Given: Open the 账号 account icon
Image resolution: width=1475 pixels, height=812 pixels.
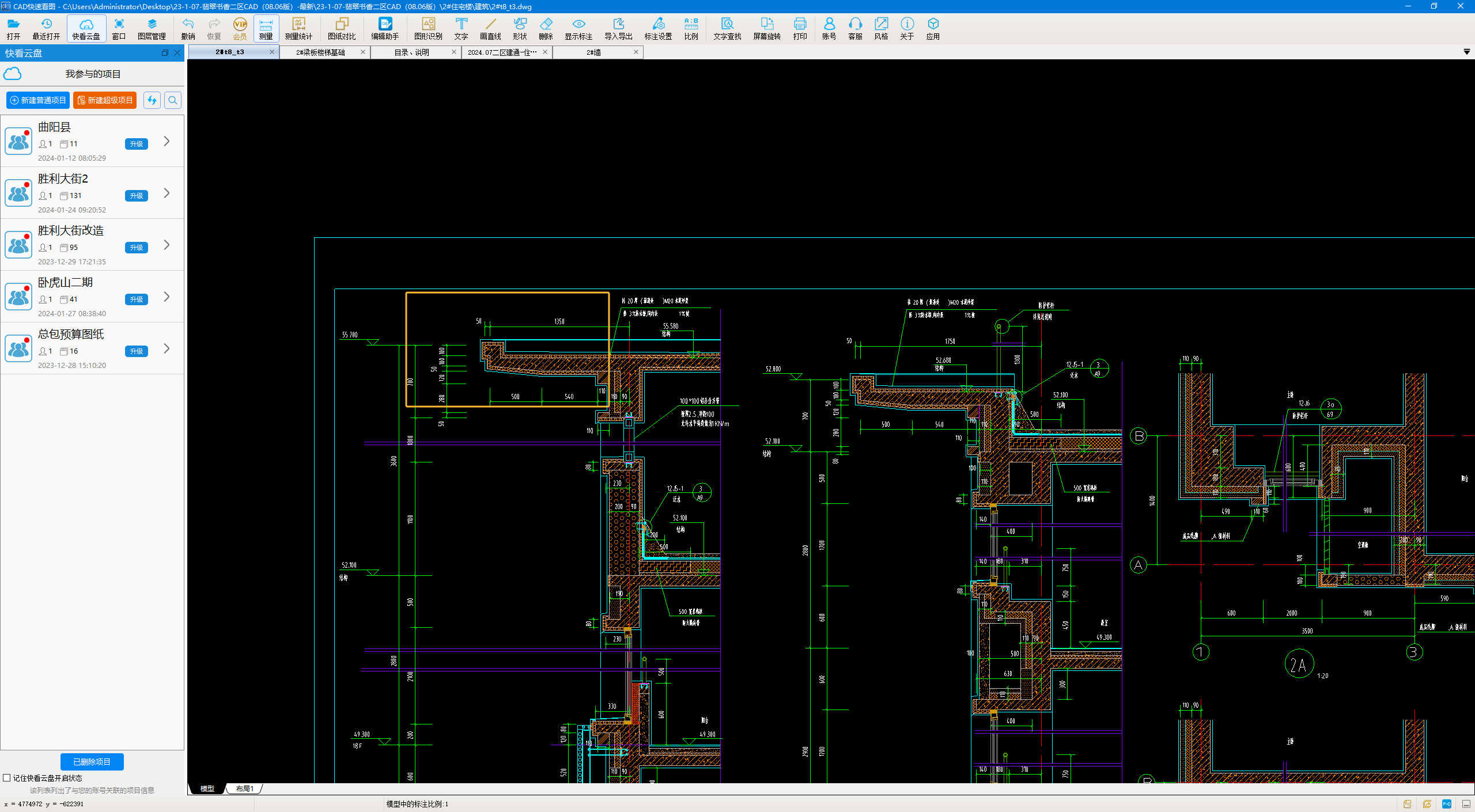Looking at the screenshot, I should click(829, 28).
